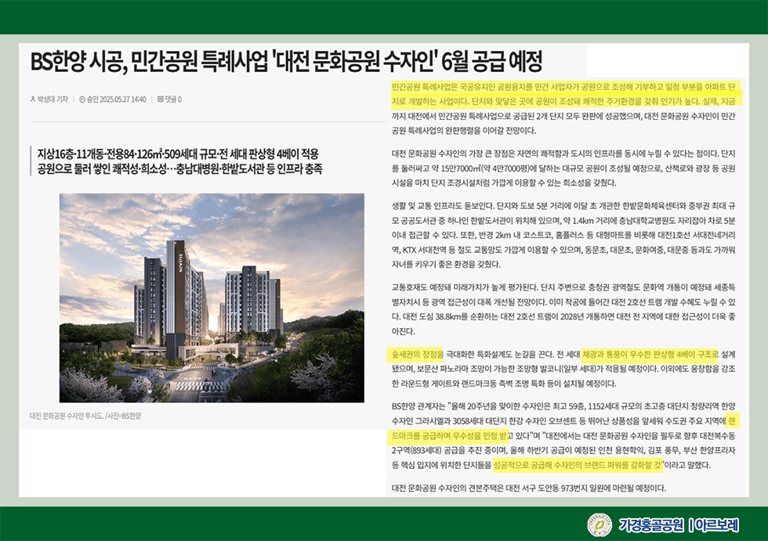This screenshot has width=768, height=541.
Task: Click highlighted phrase '성공적으로 공급해 수자인의 브랜드 파워를 강화할 것'
Action: 578,465
